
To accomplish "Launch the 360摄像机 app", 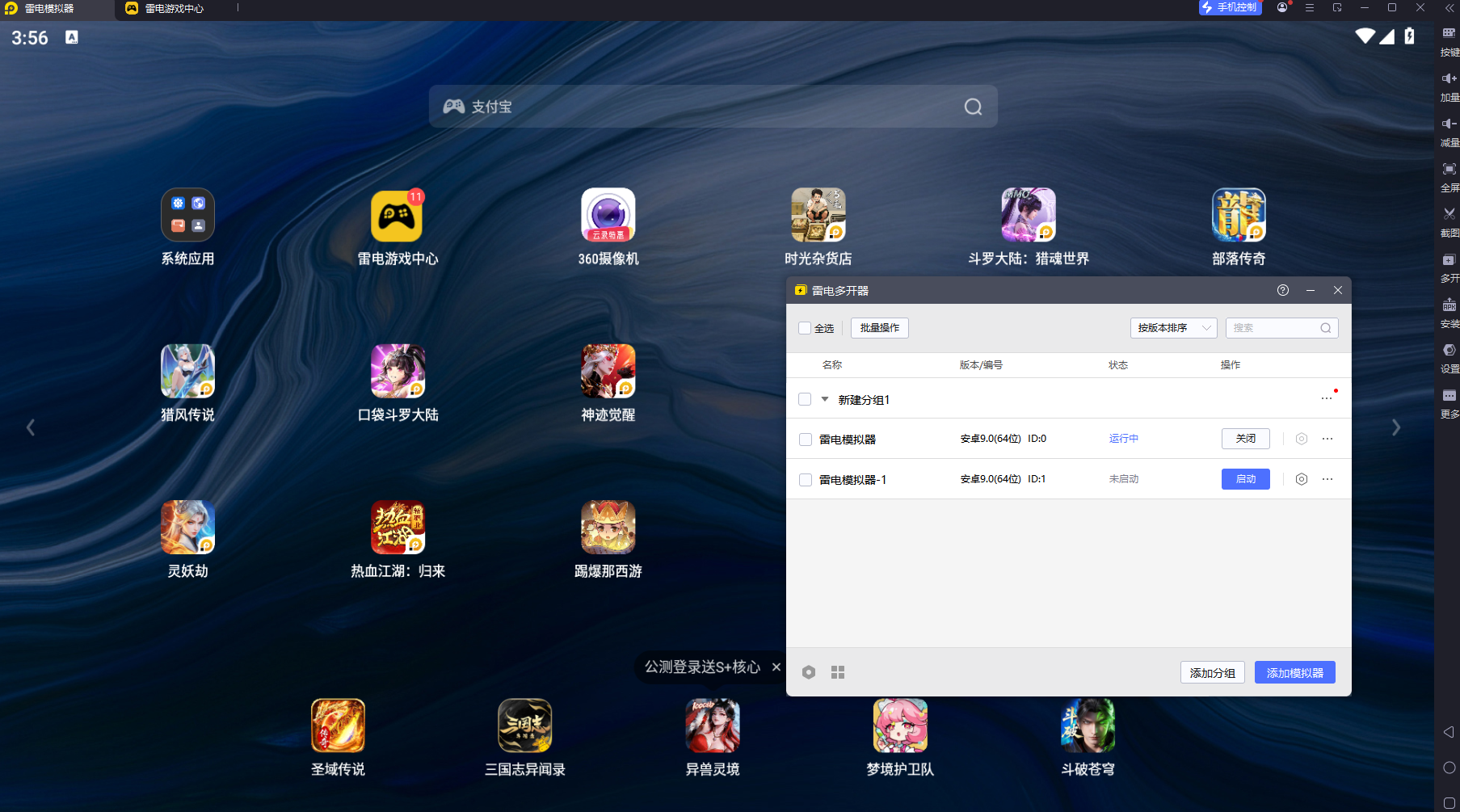I will coord(608,216).
